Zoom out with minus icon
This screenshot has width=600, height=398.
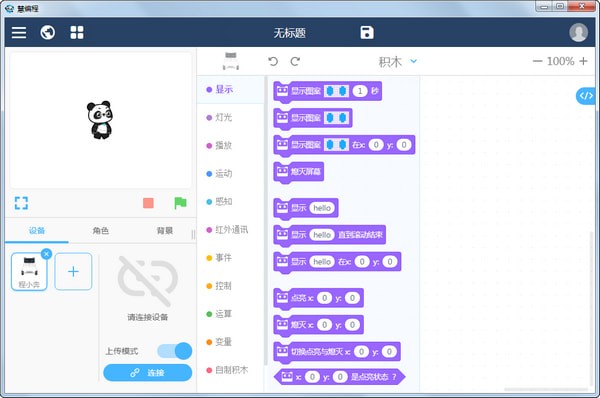tap(537, 61)
